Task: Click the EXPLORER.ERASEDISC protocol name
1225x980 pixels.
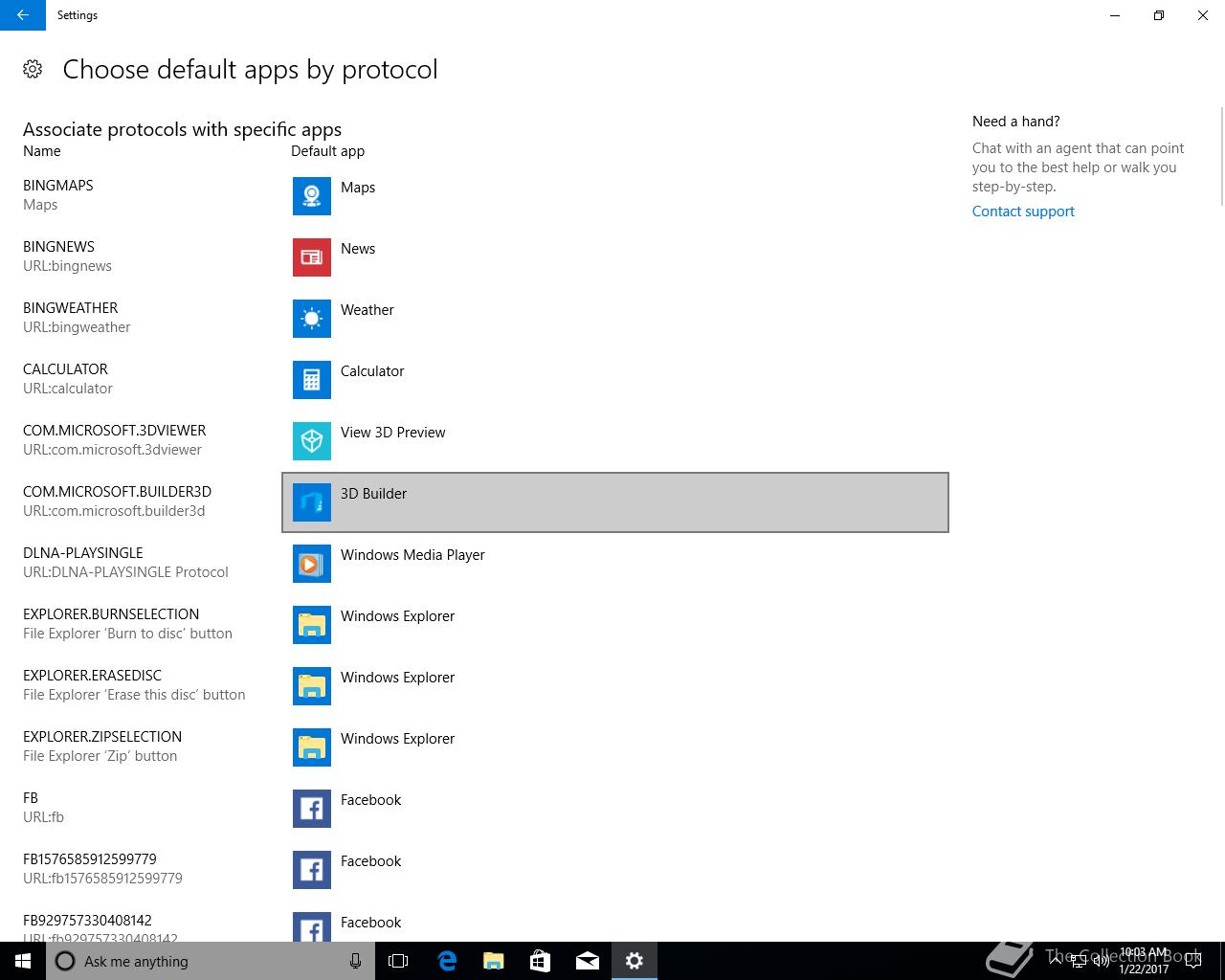Action: point(92,676)
